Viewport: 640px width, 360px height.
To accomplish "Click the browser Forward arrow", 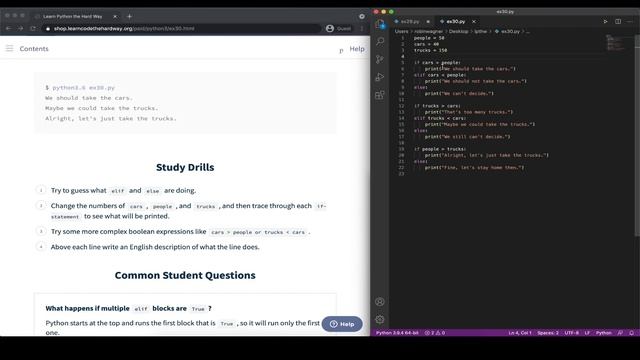I will tap(20, 28).
